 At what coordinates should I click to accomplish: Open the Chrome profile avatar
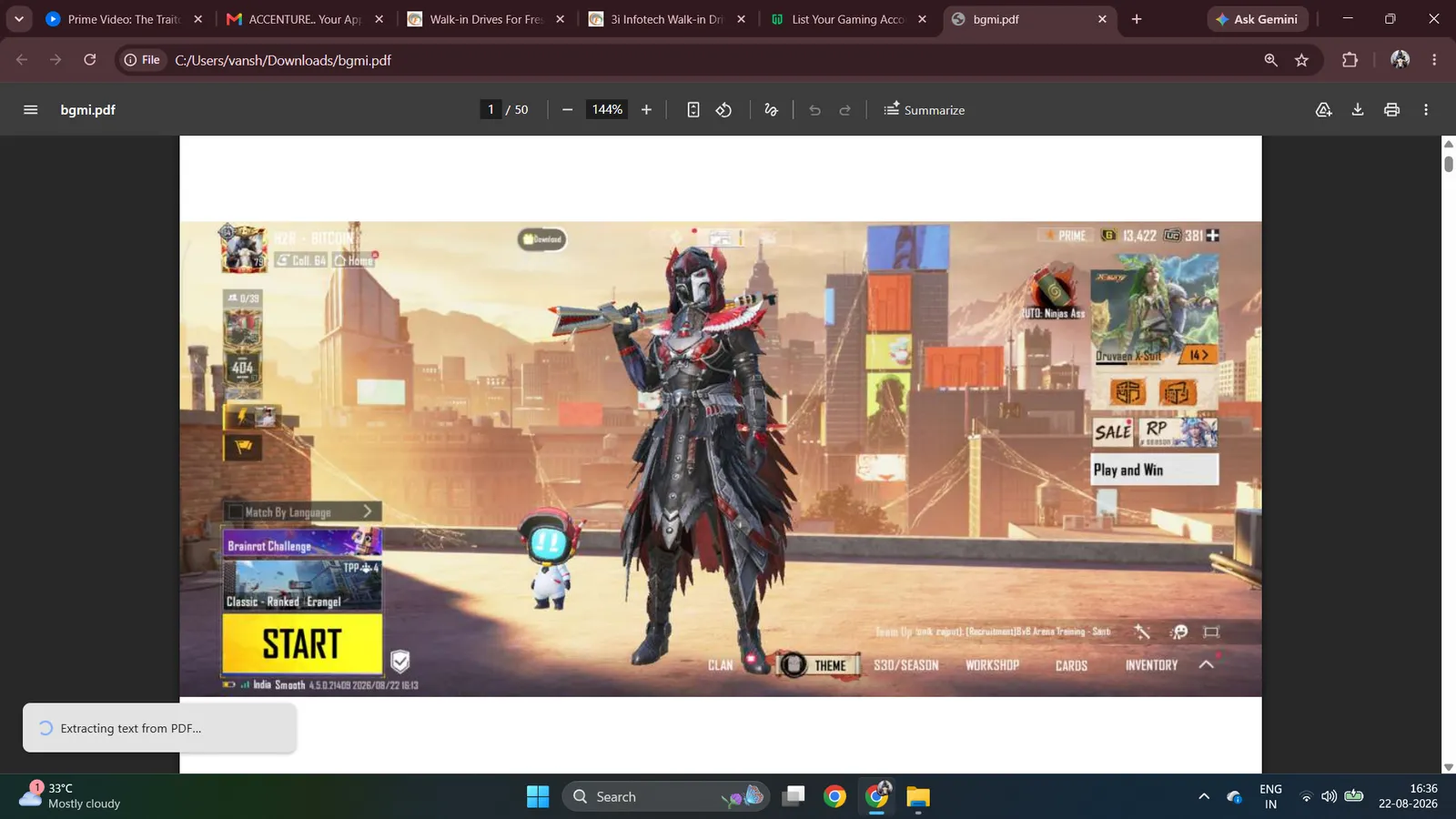pyautogui.click(x=1400, y=60)
